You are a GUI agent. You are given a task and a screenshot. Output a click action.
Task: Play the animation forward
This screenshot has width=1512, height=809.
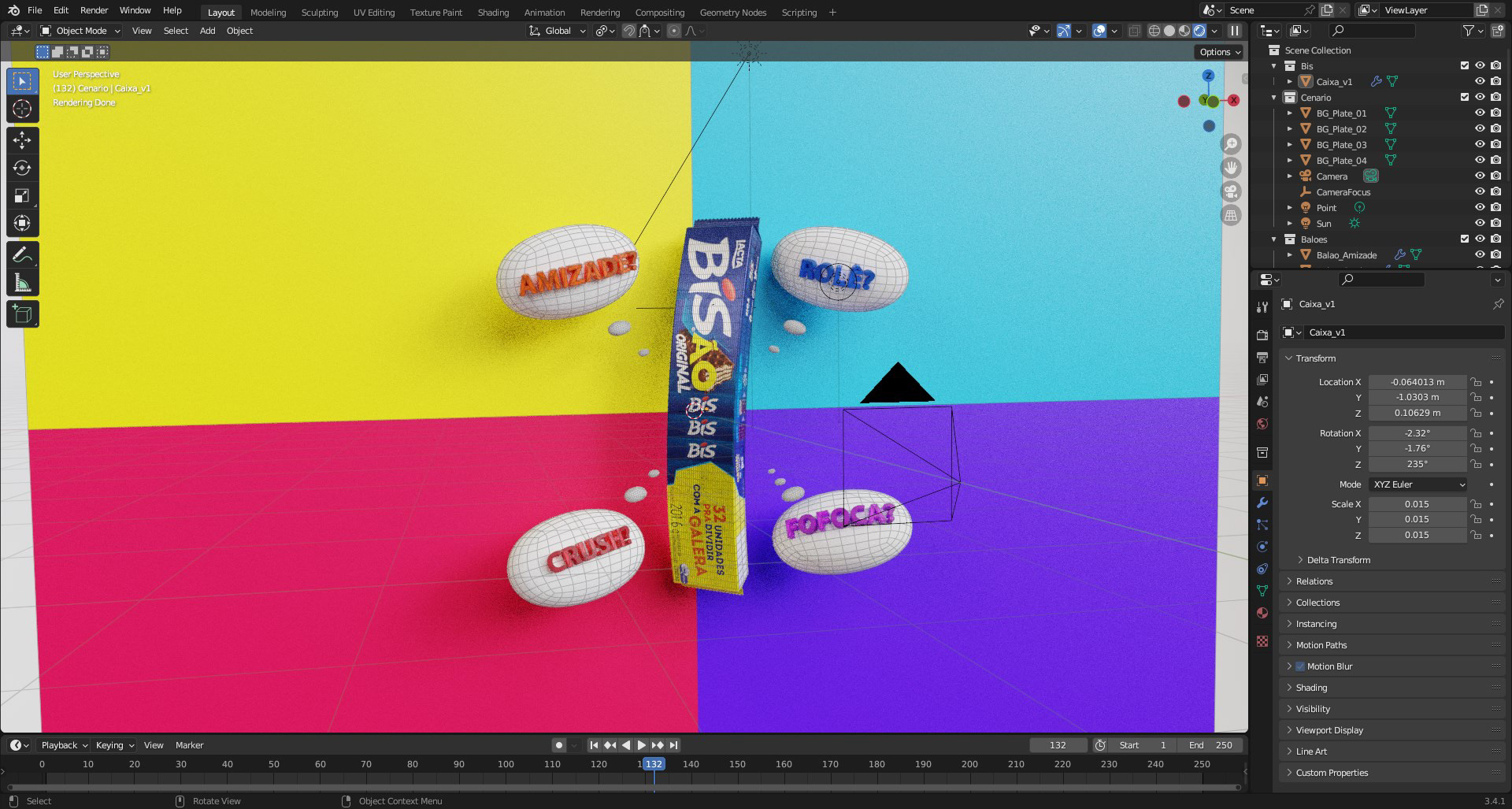click(642, 745)
